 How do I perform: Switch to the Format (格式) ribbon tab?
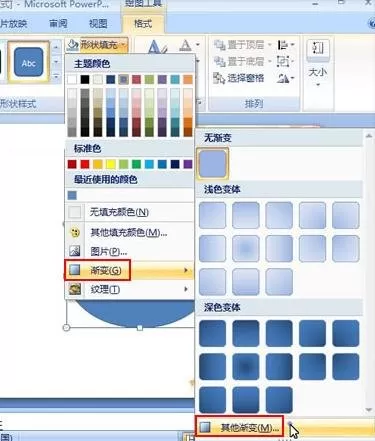point(143,24)
